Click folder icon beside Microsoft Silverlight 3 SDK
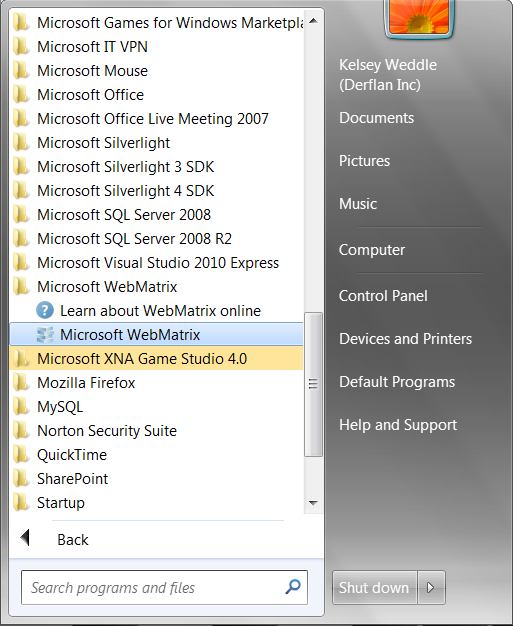The height and width of the screenshot is (626, 513). pyautogui.click(x=21, y=167)
